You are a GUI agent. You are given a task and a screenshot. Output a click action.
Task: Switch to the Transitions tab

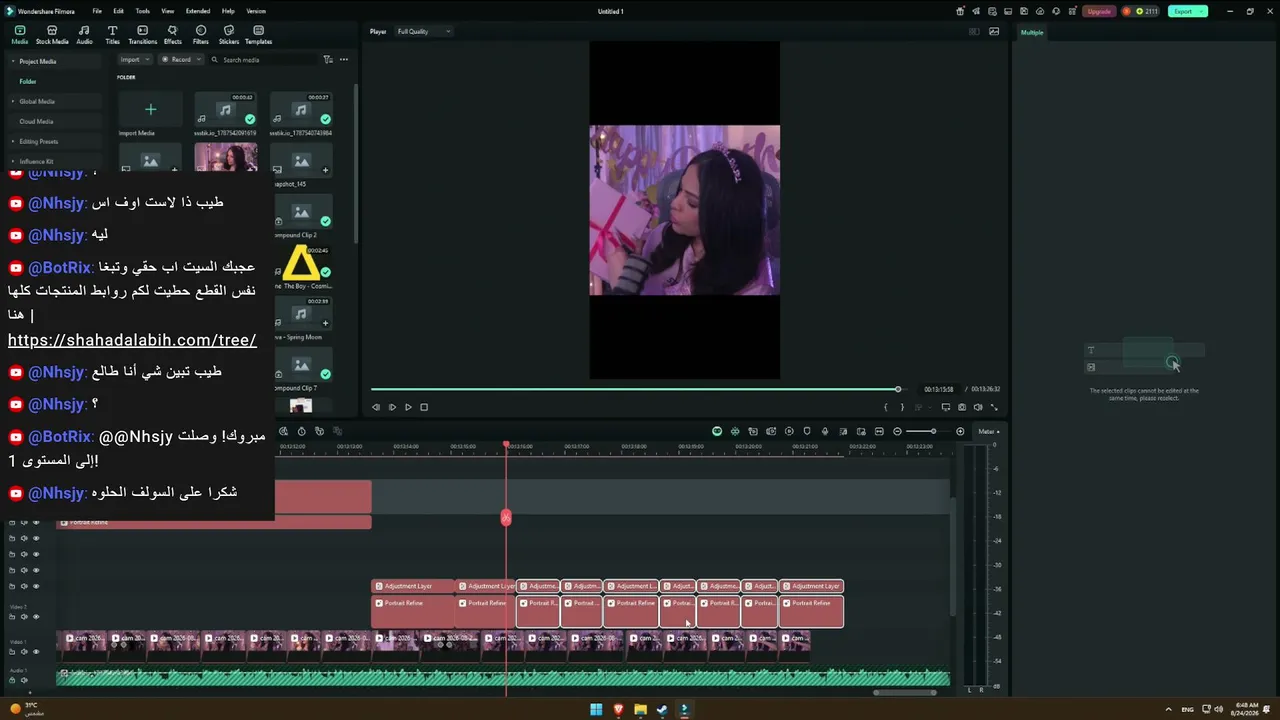(x=143, y=35)
